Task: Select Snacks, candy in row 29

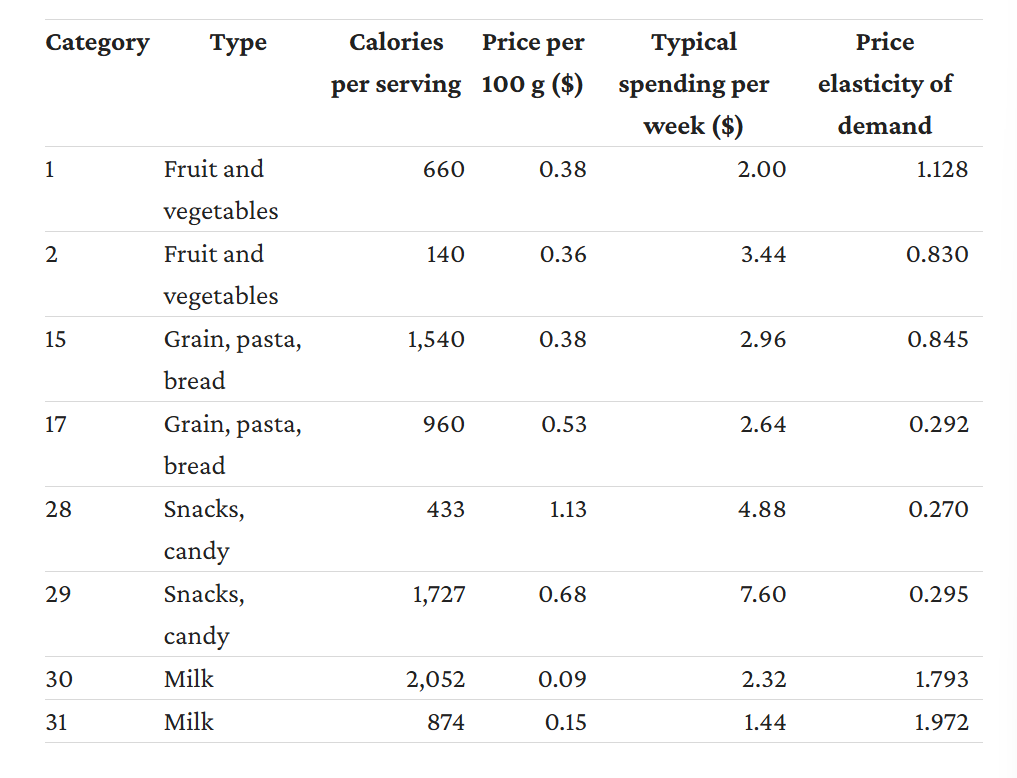Action: tap(204, 615)
